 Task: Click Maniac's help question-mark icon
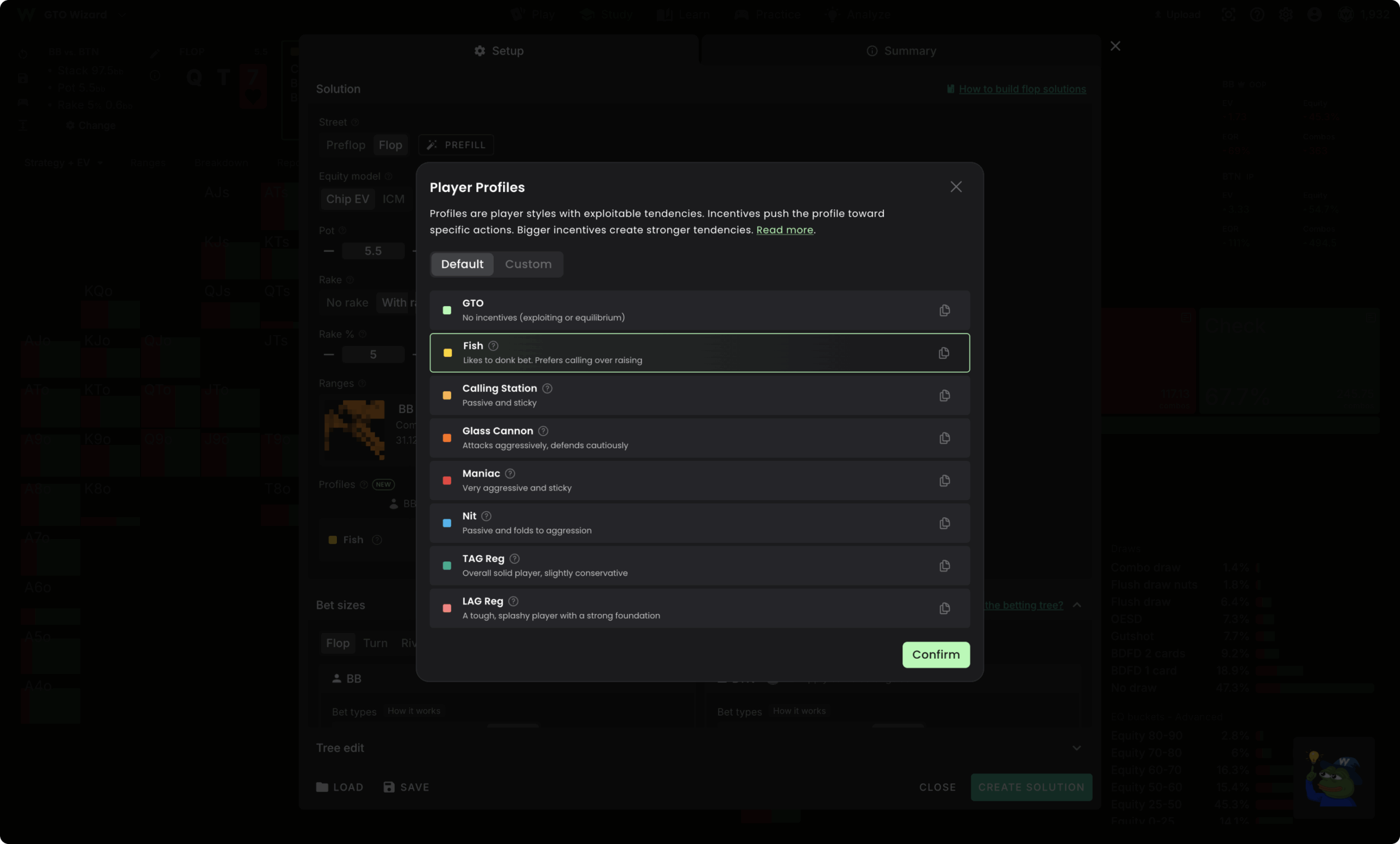pos(510,473)
